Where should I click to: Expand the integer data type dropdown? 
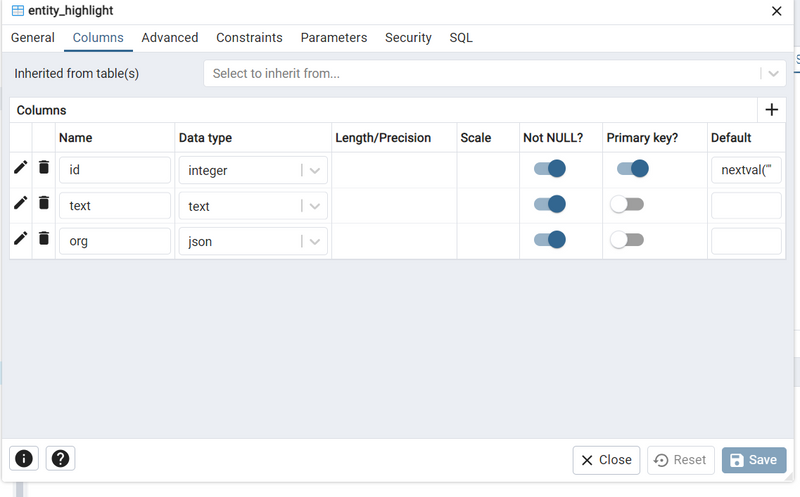click(x=315, y=171)
